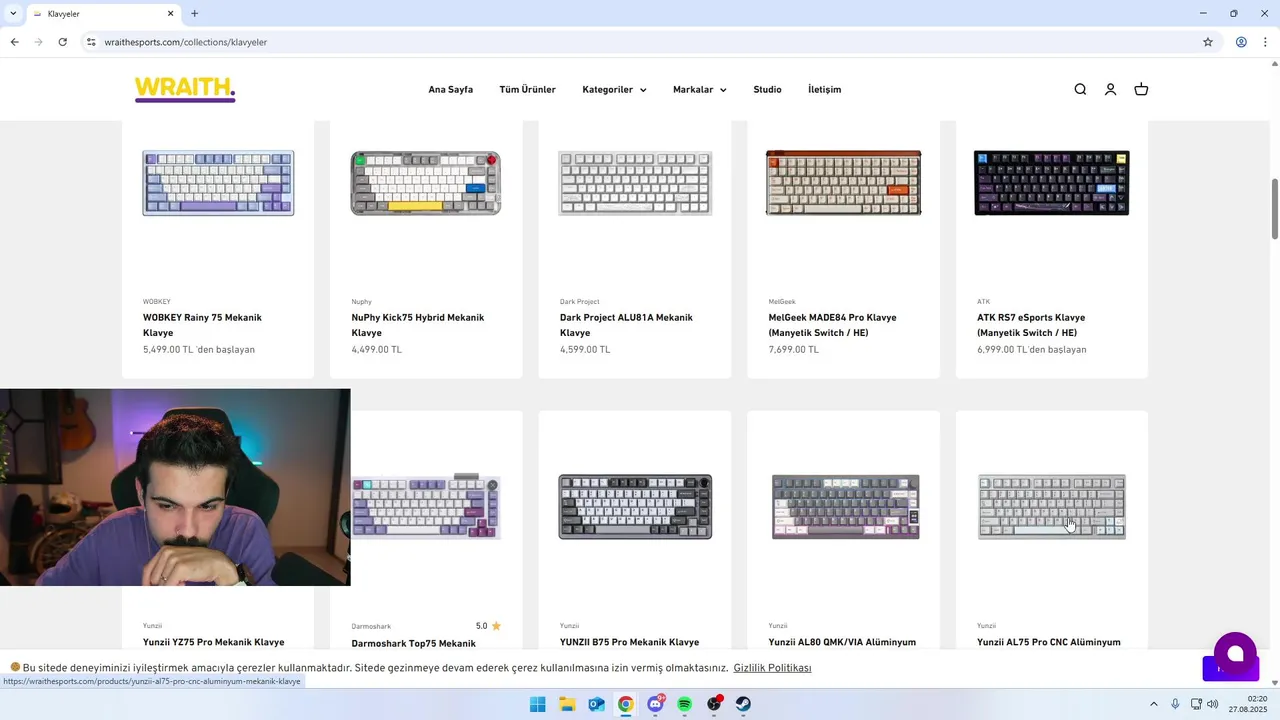
Task: Open the Chrome three-dot menu
Action: click(1266, 42)
